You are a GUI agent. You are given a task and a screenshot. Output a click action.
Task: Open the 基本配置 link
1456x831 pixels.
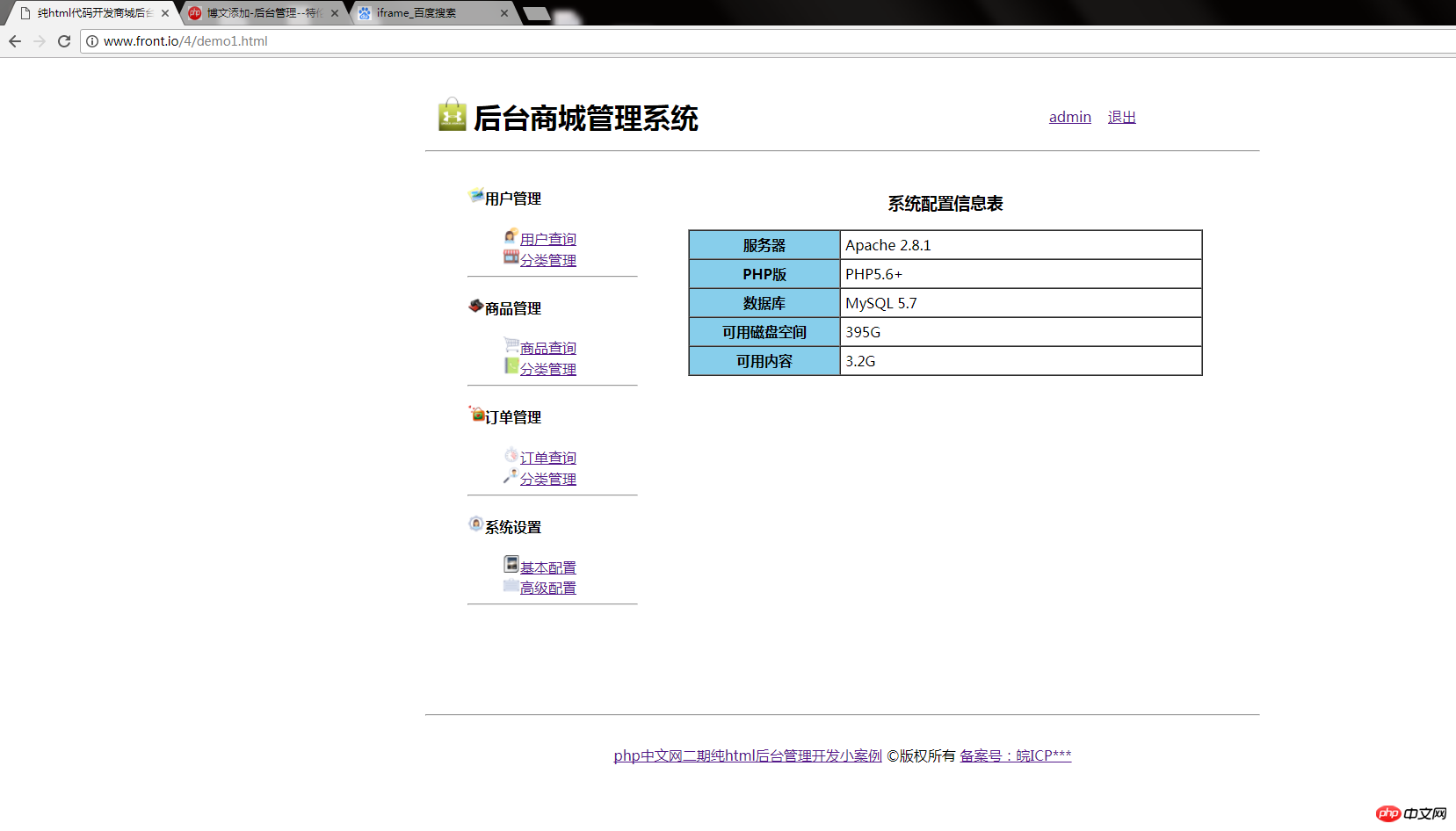coord(548,567)
